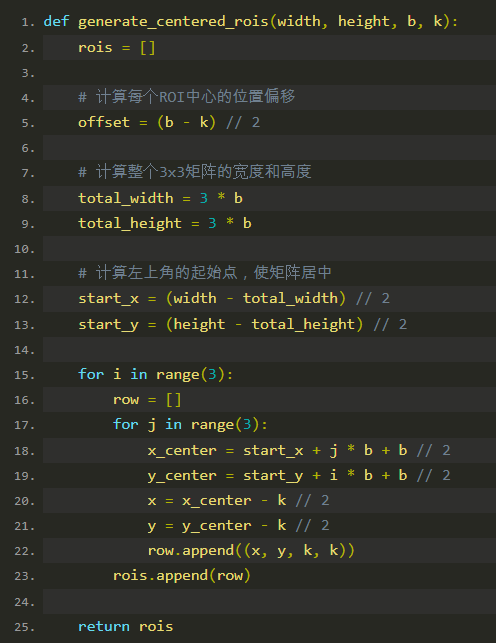Click y_center on line 19

pos(182,476)
